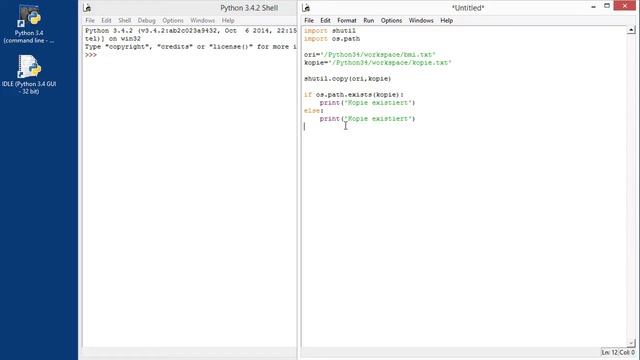Viewport: 640px width, 360px height.
Task: Close the Untitled editor window
Action: [625, 6]
